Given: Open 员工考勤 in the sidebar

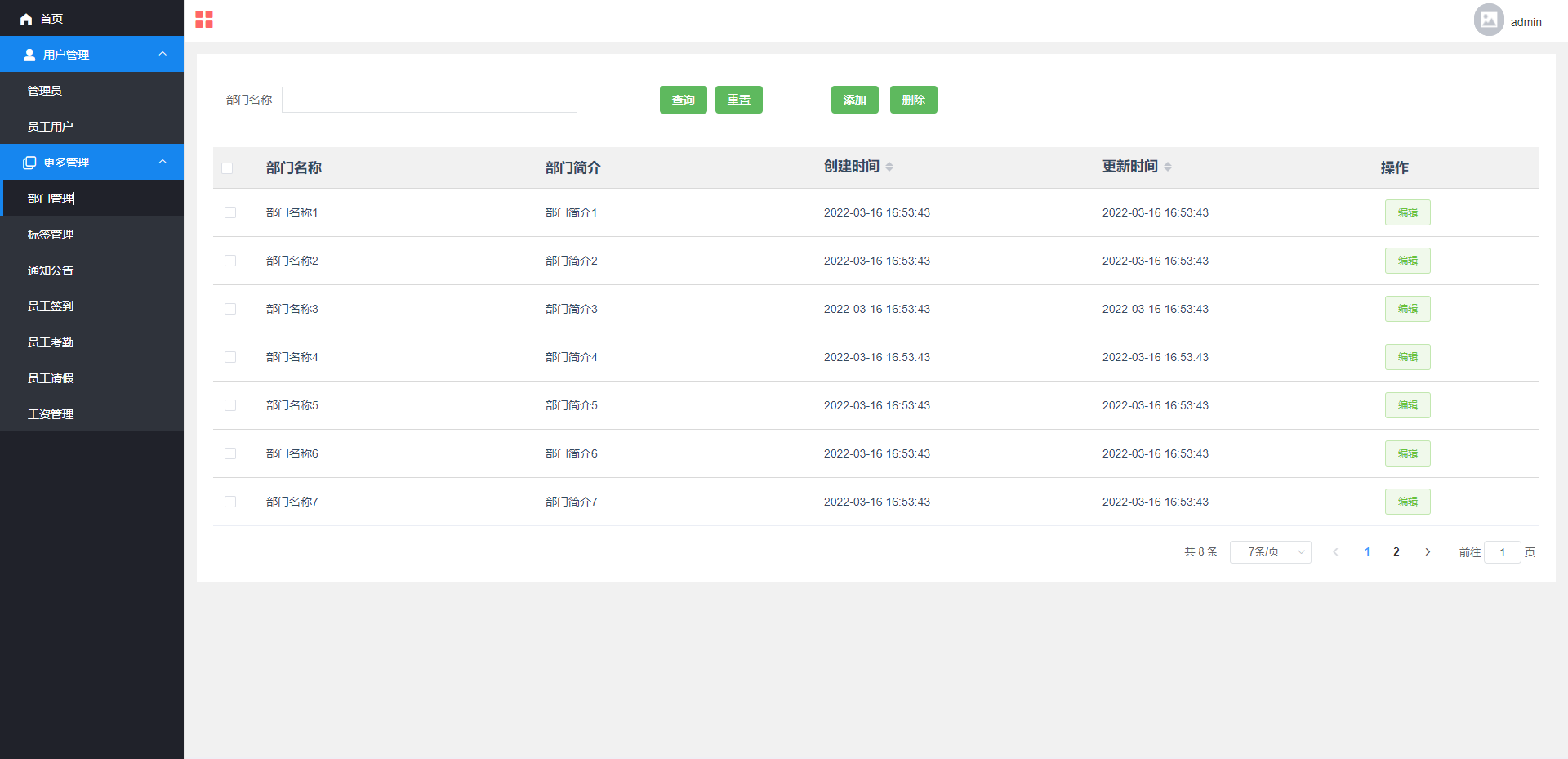Looking at the screenshot, I should point(51,342).
